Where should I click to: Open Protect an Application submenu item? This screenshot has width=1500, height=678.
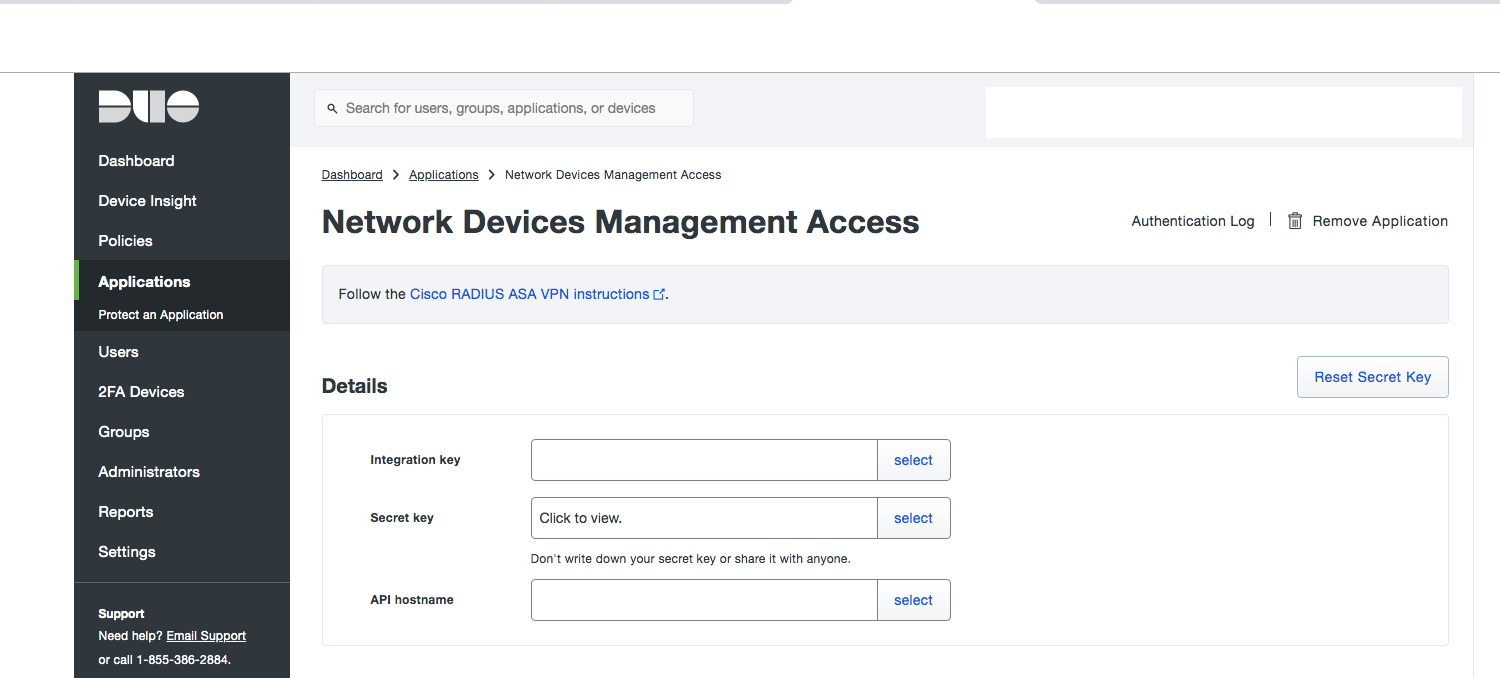click(161, 315)
